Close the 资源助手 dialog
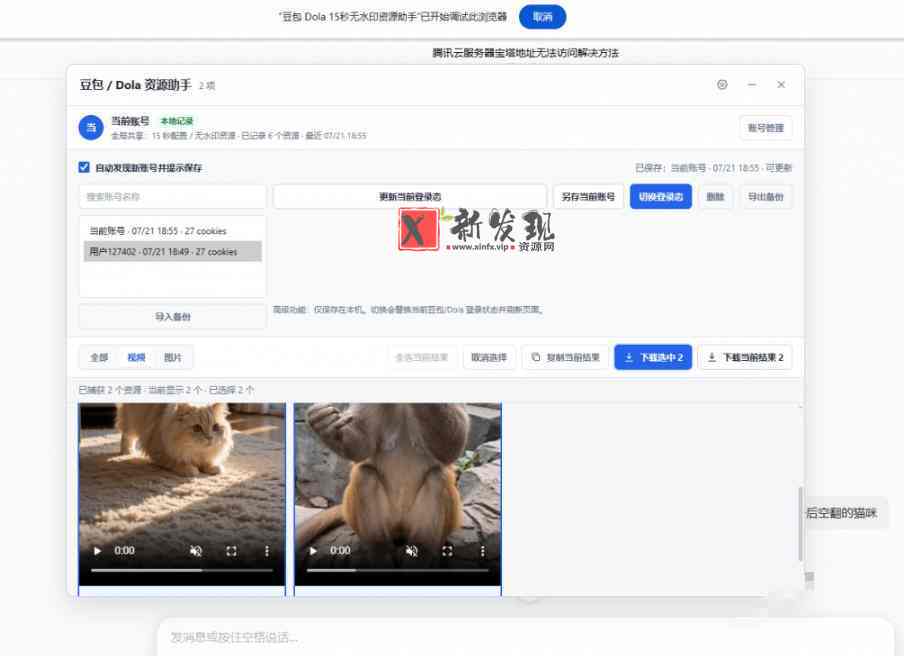The width and height of the screenshot is (904, 656). tap(781, 85)
